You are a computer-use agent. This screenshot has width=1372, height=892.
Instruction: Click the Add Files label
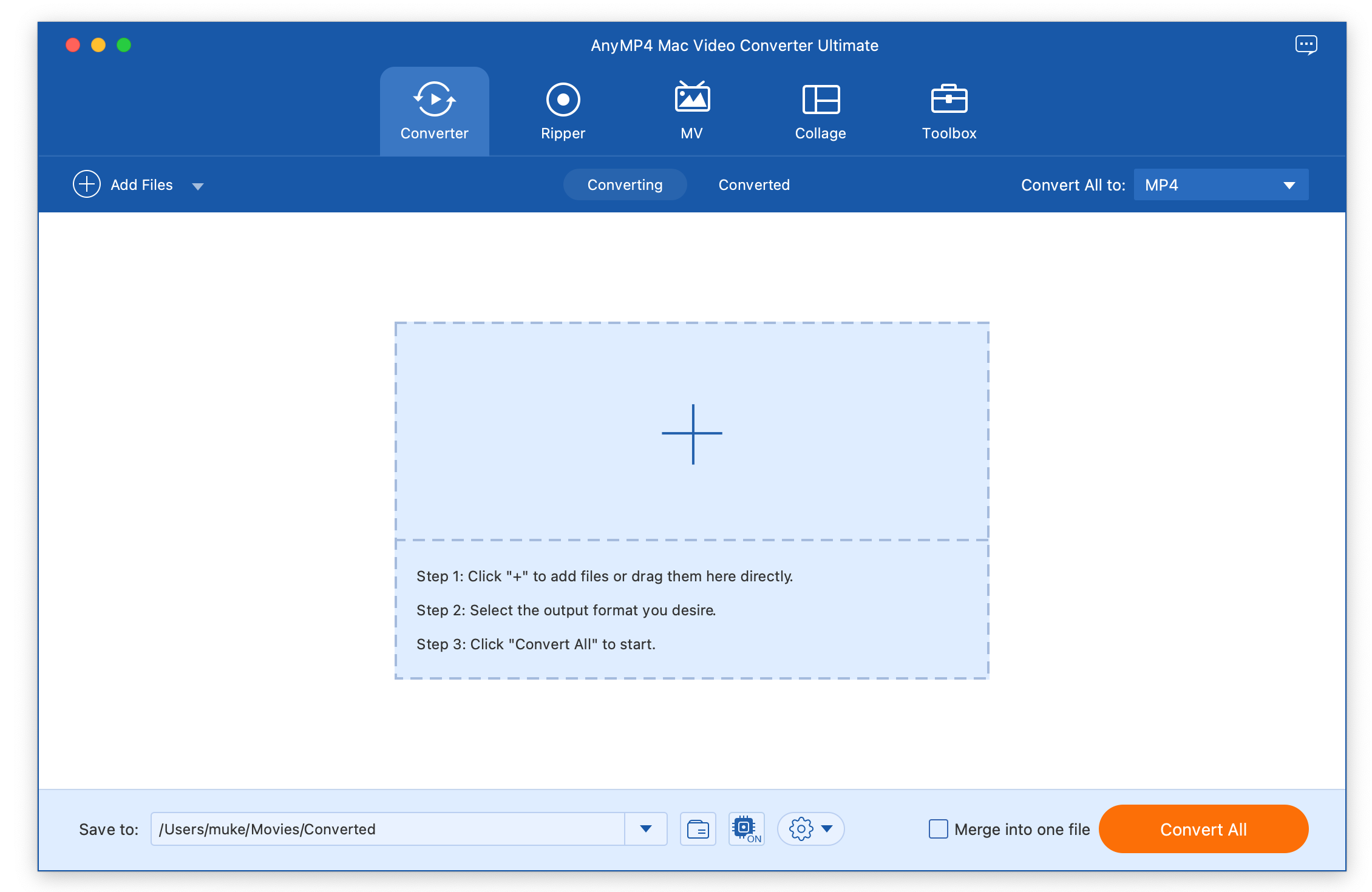click(141, 184)
